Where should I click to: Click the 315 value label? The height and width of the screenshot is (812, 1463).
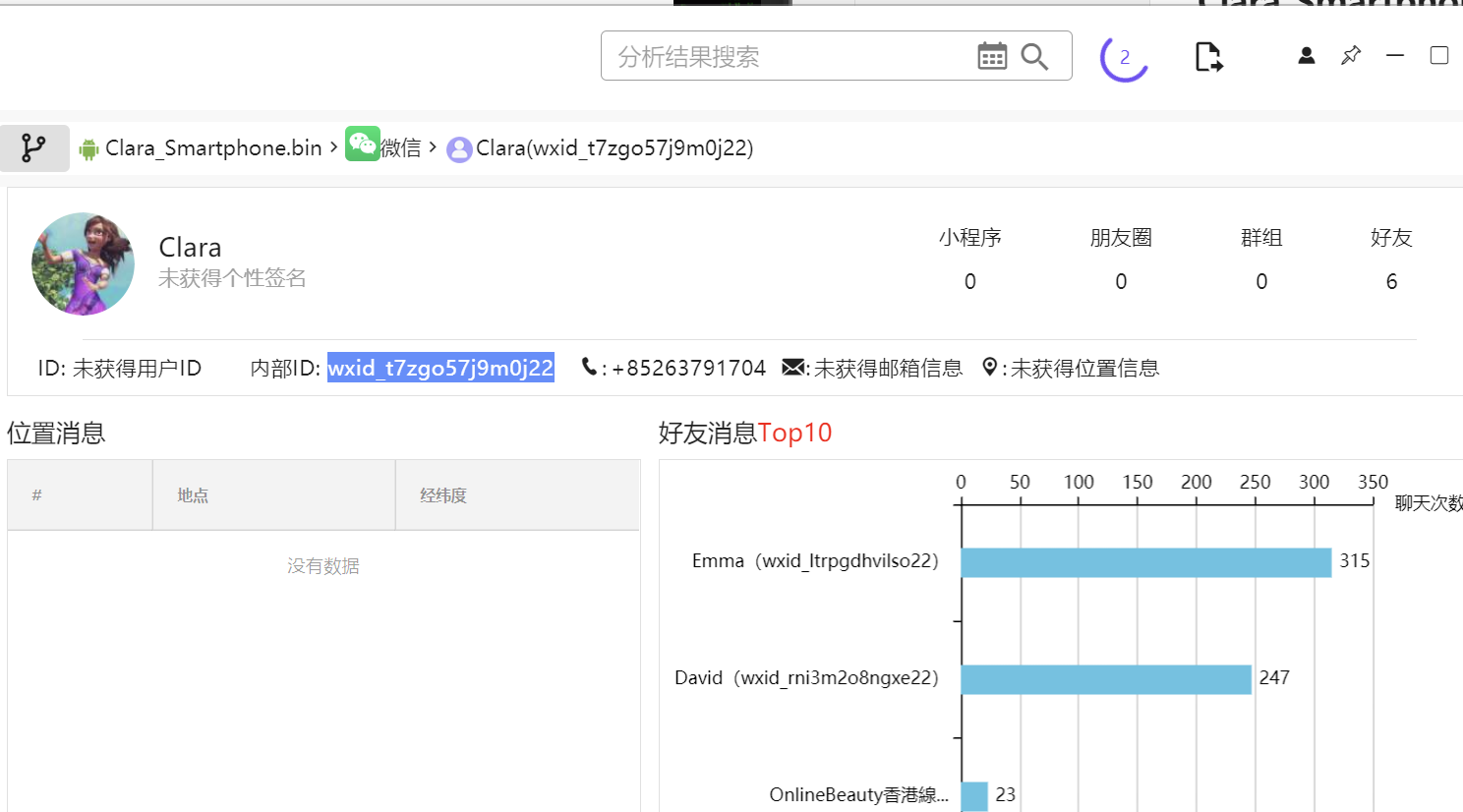point(1354,561)
